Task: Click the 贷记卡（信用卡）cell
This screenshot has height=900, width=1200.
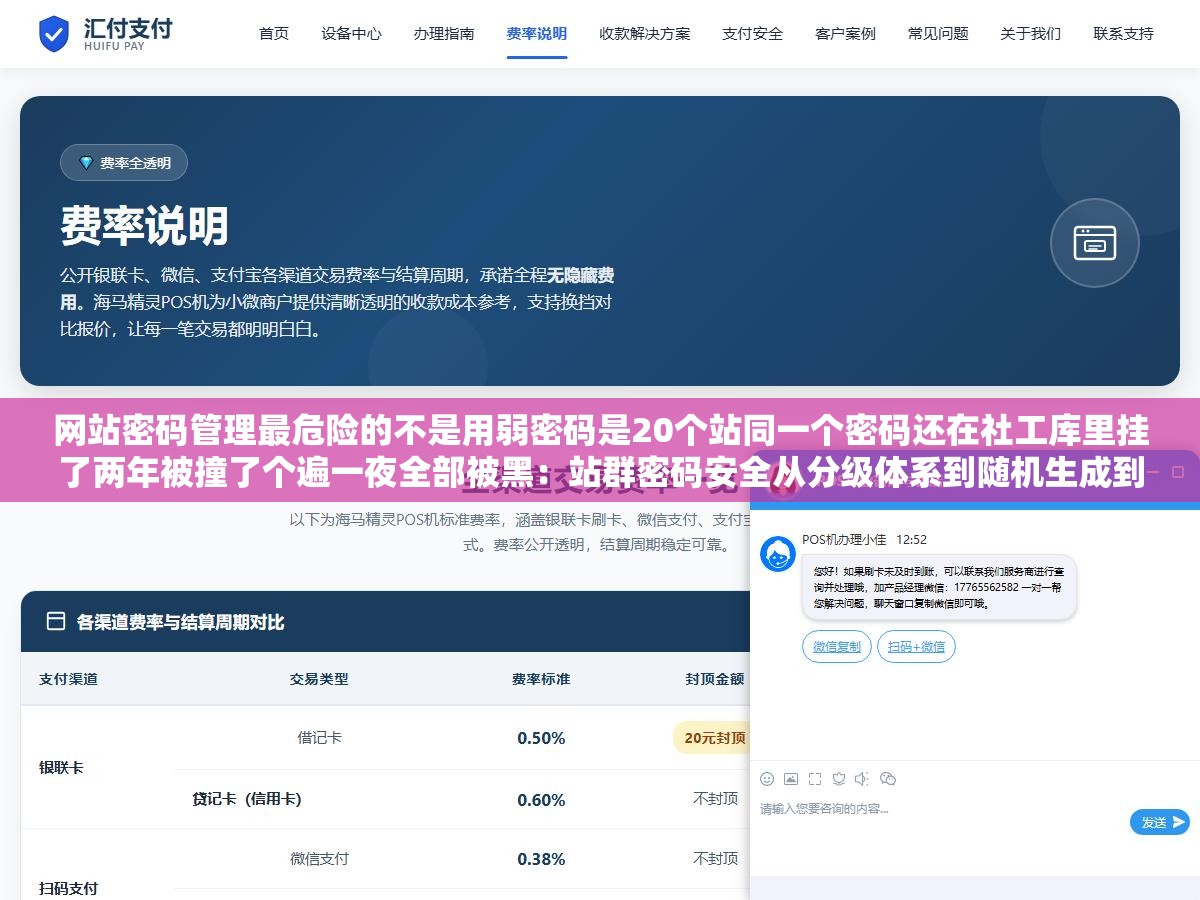Action: tap(247, 799)
